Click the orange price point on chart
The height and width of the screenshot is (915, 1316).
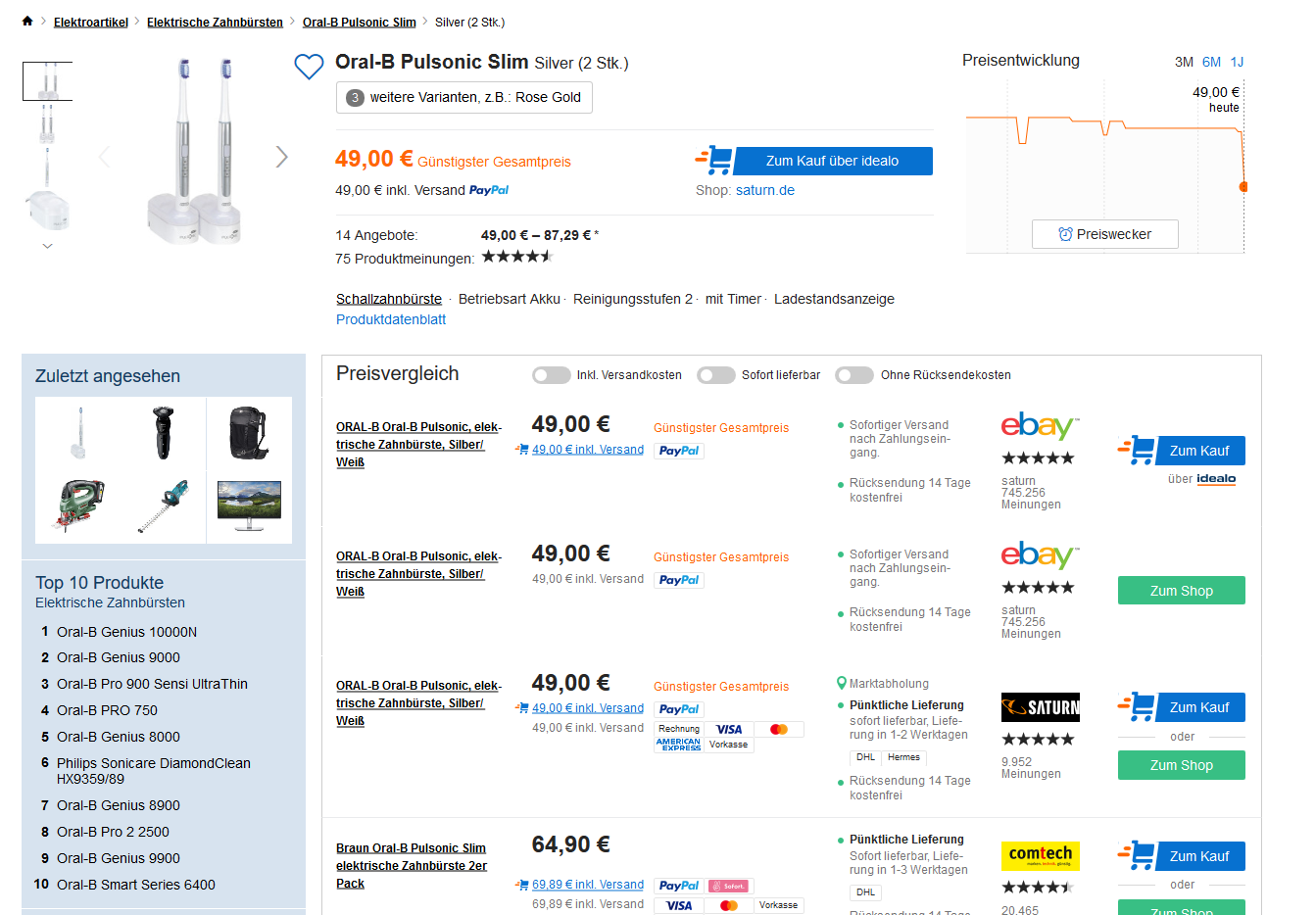pos(1243,186)
